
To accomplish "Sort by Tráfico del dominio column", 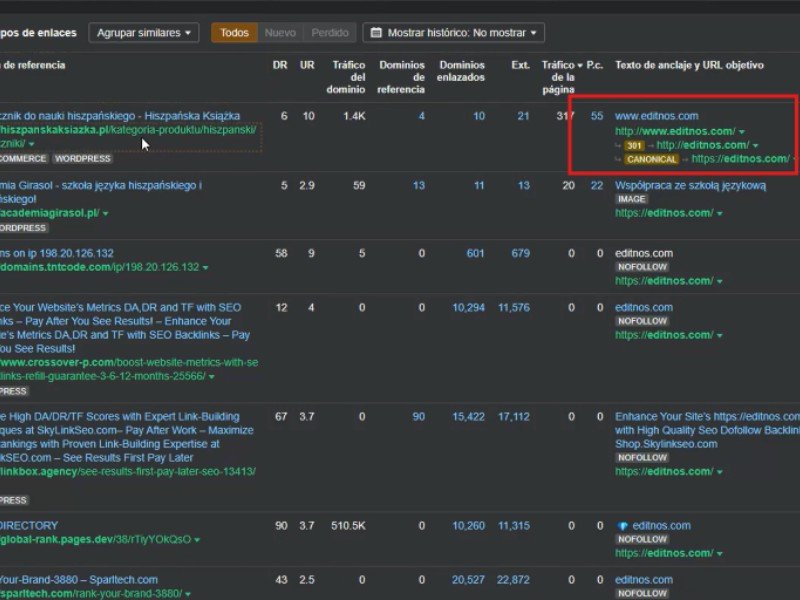I will [346, 77].
